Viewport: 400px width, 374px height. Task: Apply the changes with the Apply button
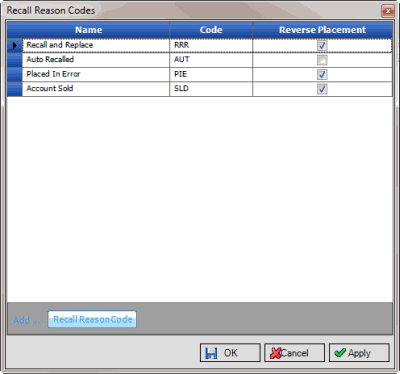coord(359,353)
